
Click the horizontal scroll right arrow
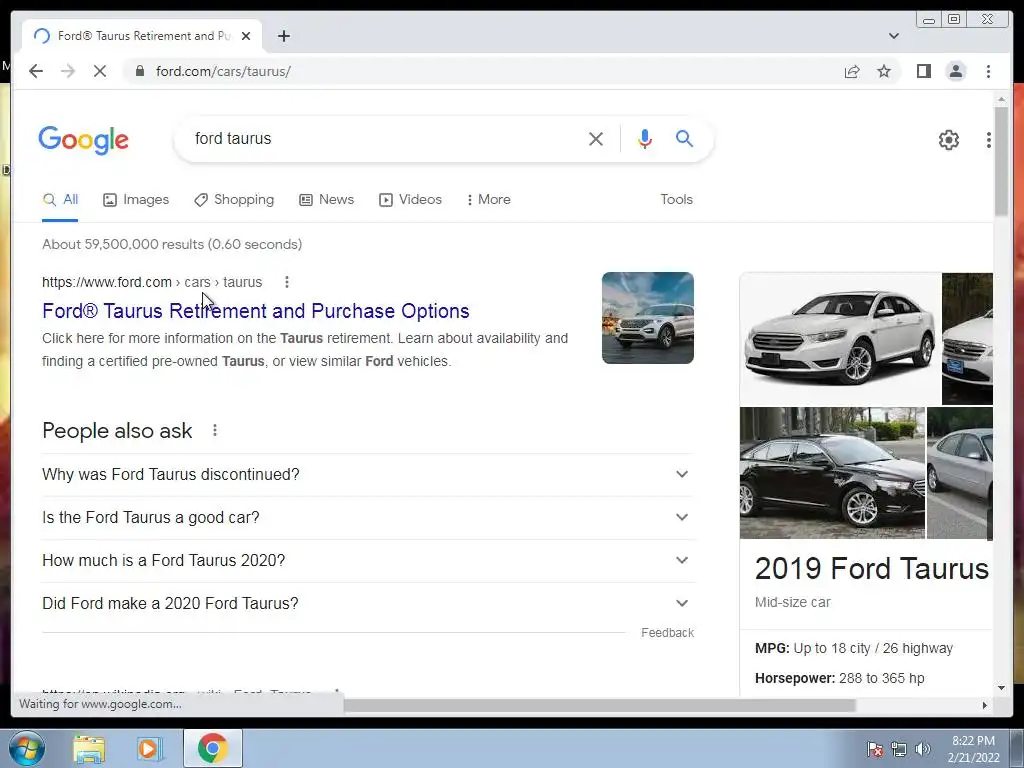click(x=985, y=705)
